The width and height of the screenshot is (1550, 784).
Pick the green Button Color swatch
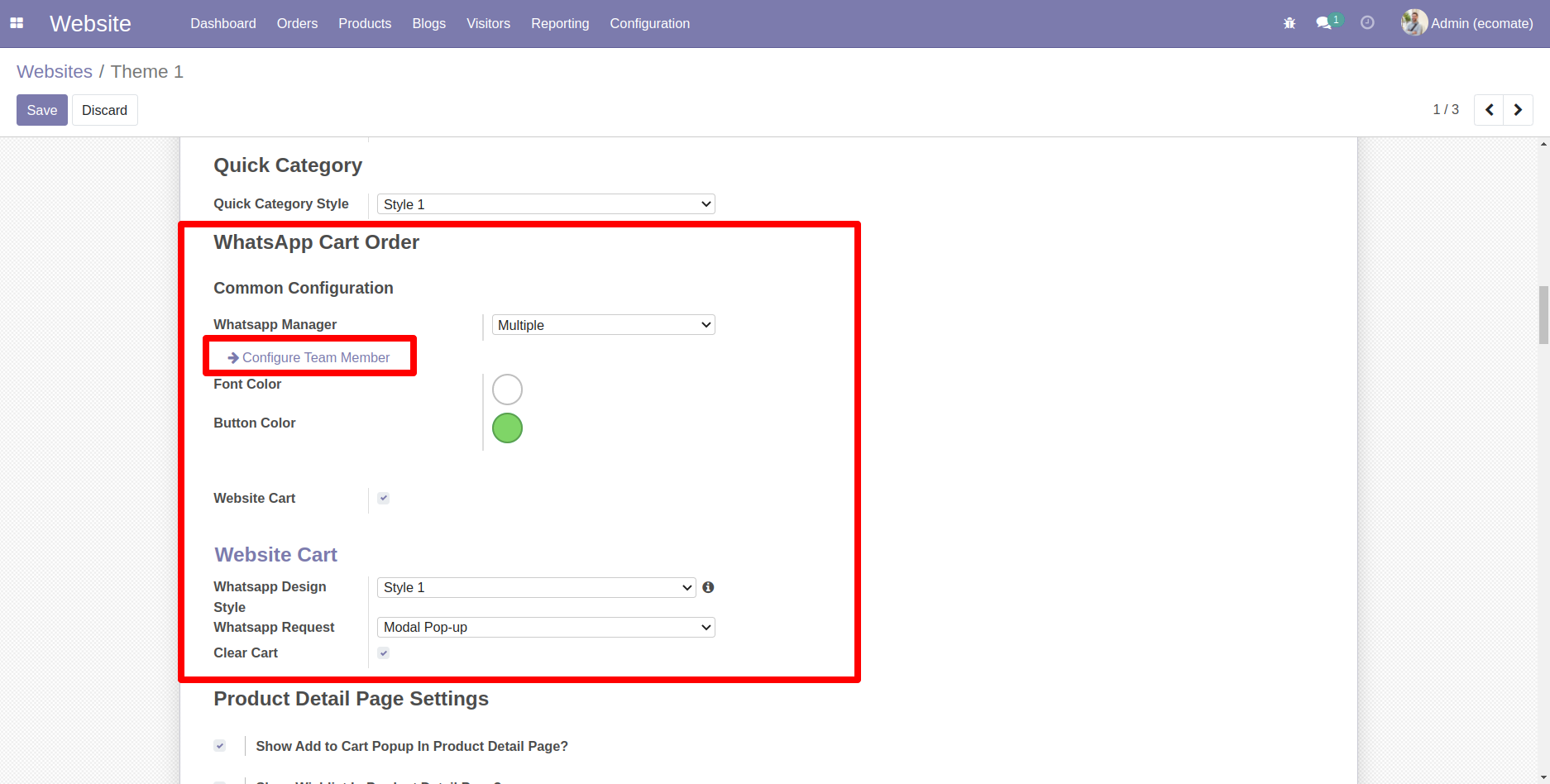(507, 428)
